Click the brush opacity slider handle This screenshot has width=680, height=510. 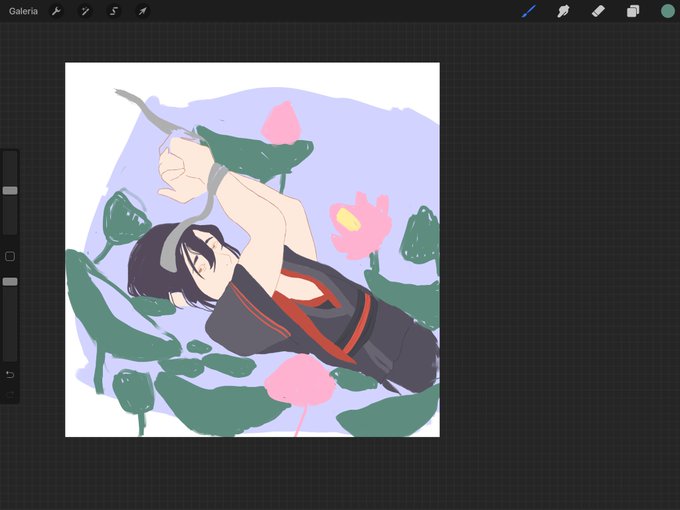pyautogui.click(x=10, y=282)
